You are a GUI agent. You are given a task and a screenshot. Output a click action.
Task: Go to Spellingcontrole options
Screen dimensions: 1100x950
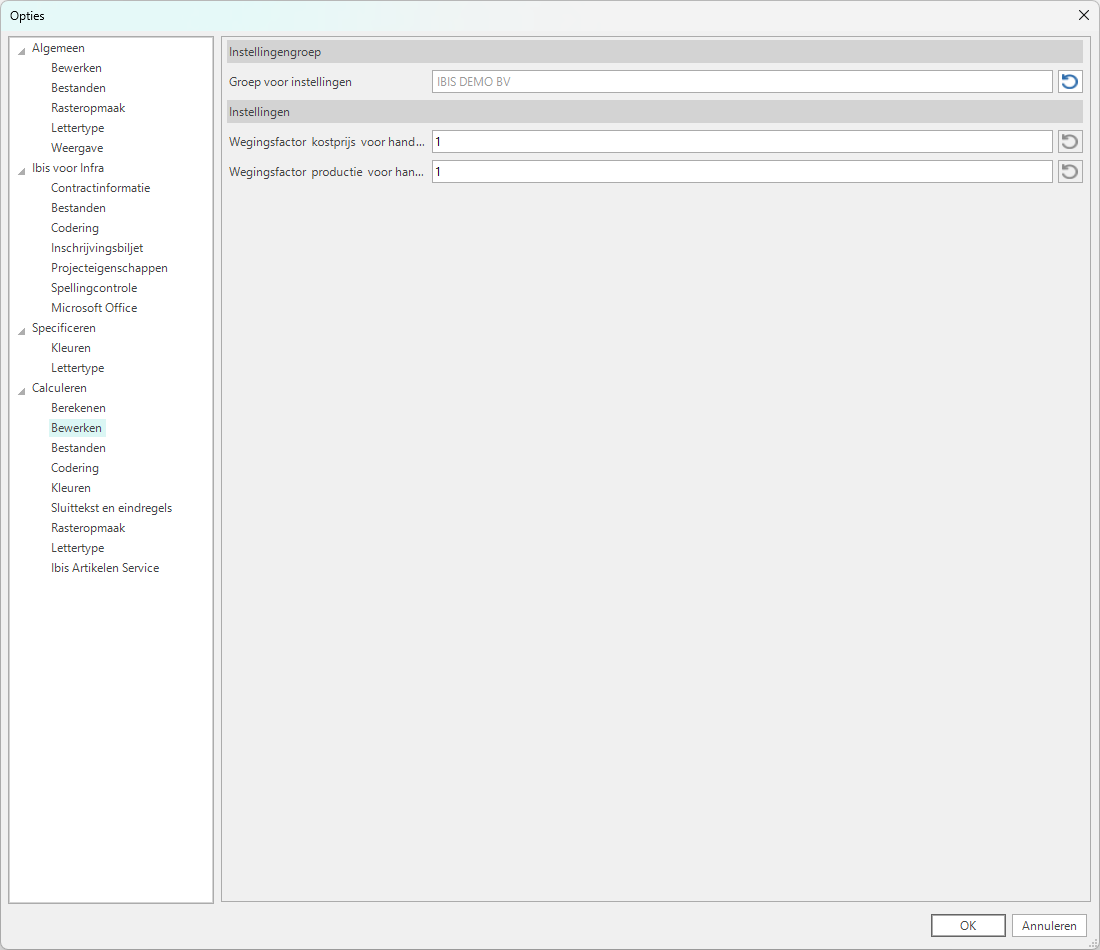coord(94,288)
